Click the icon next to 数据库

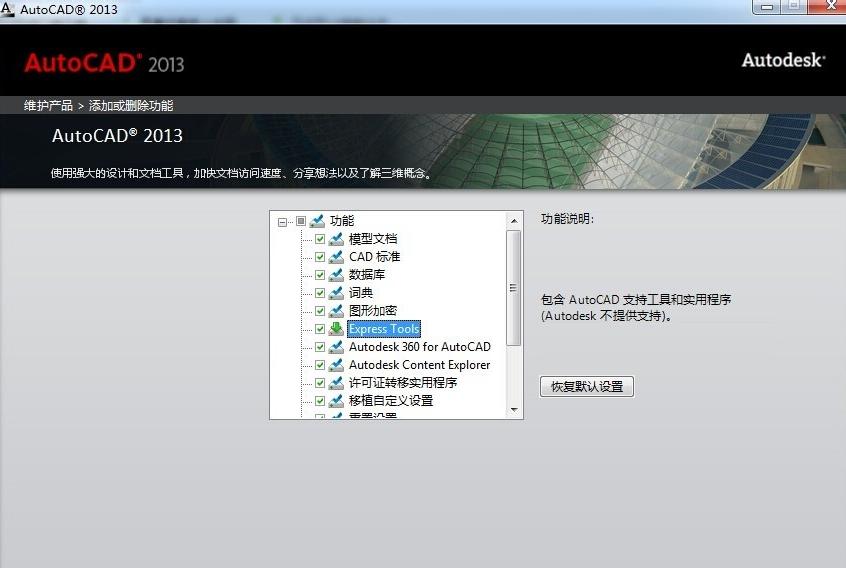tap(336, 275)
